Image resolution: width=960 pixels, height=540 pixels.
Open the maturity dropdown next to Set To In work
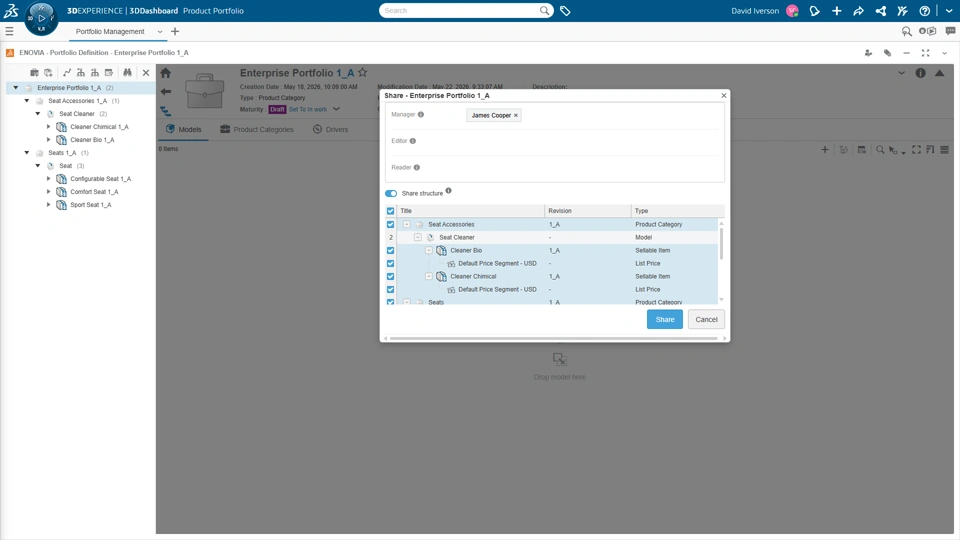[x=336, y=109]
